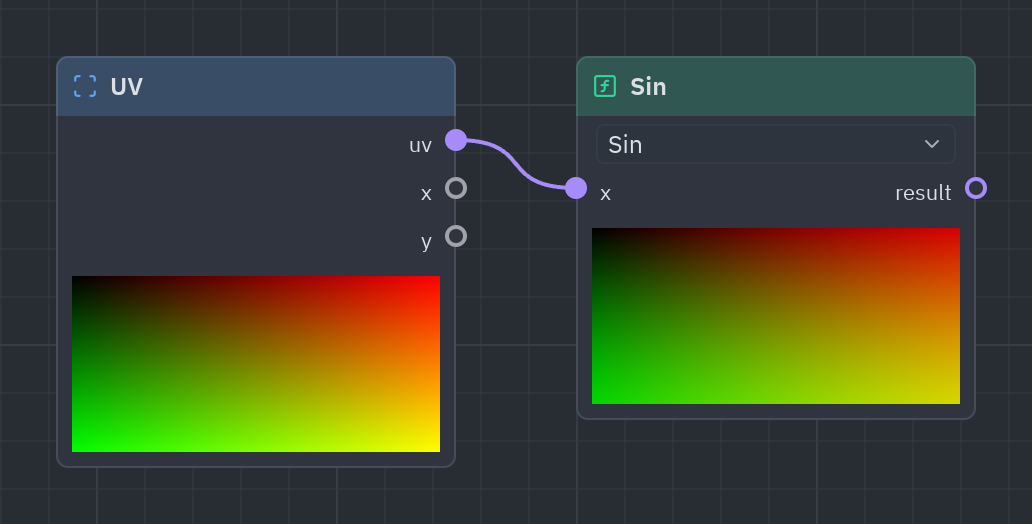Click the purple wire connecting uv to x

click(516, 165)
